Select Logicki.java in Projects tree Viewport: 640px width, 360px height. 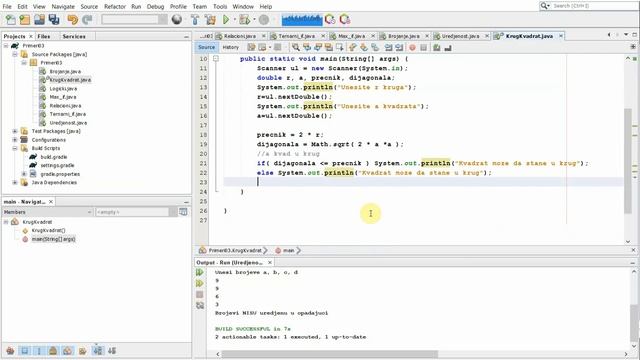[63, 89]
